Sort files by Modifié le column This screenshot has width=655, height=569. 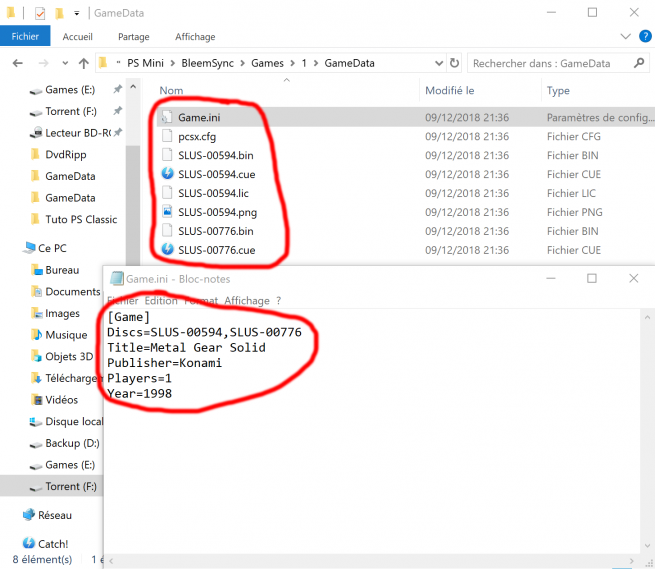tap(449, 90)
